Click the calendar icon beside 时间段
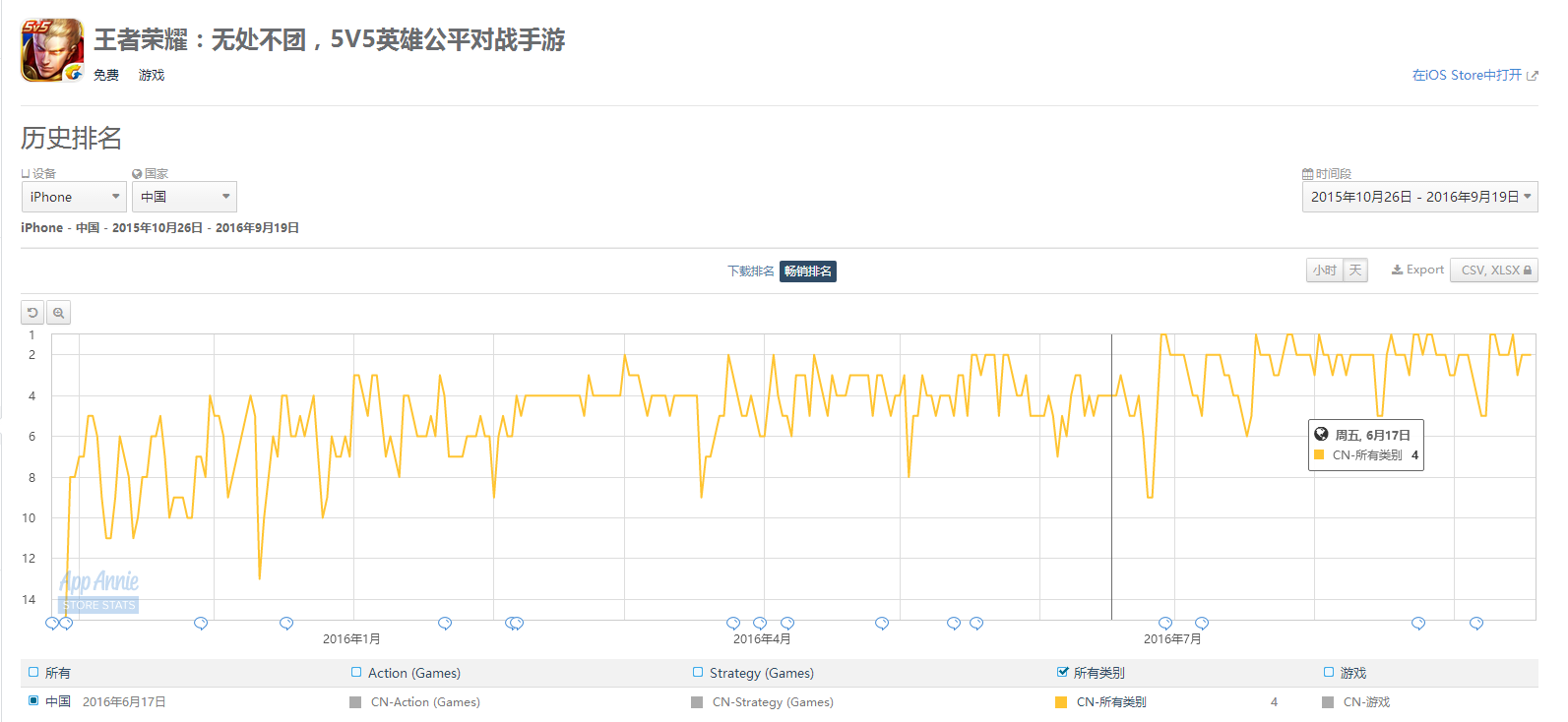 click(x=1307, y=174)
